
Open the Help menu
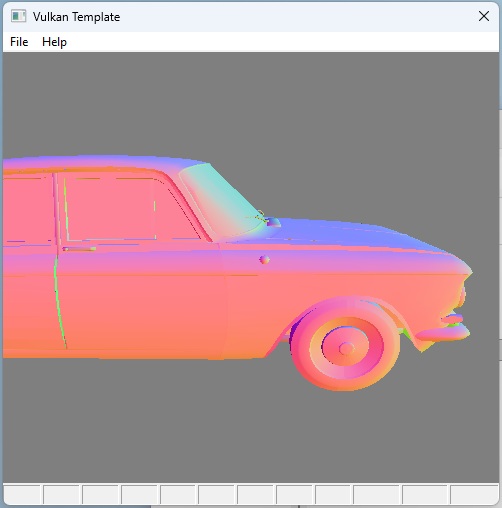(x=54, y=42)
